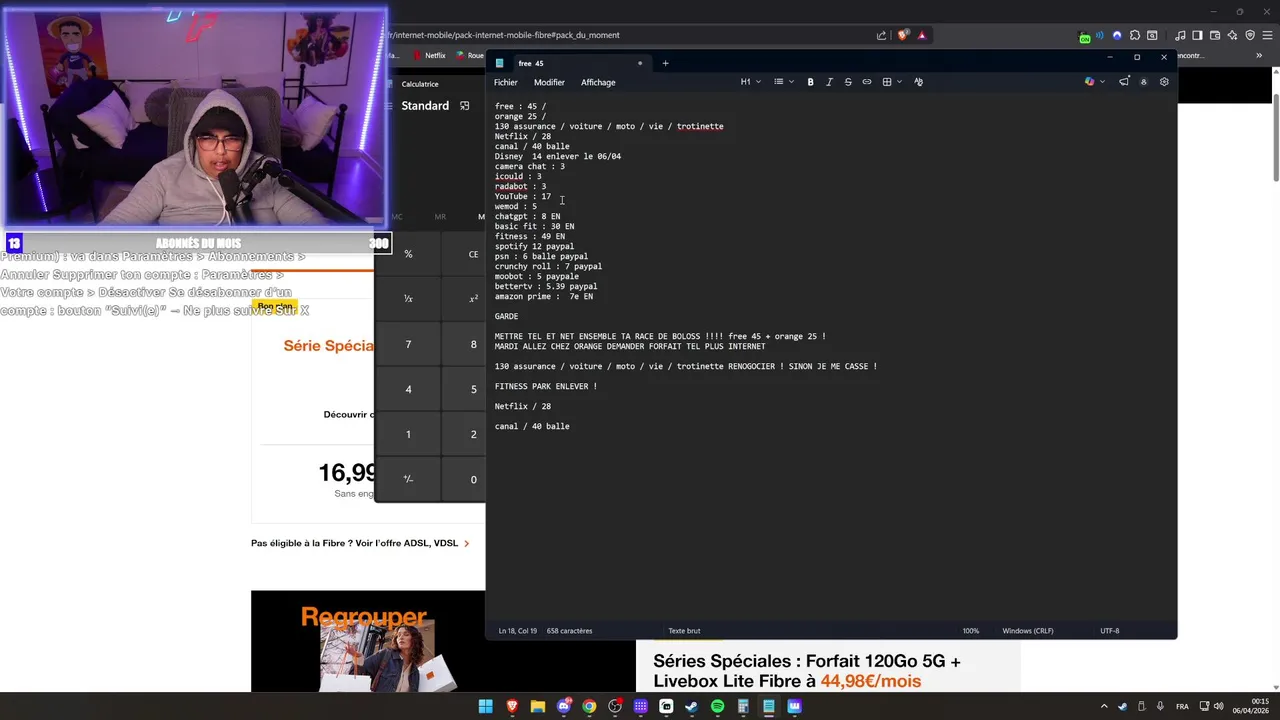Open the browser media control music icon
The height and width of the screenshot is (720, 1280).
[1181, 35]
